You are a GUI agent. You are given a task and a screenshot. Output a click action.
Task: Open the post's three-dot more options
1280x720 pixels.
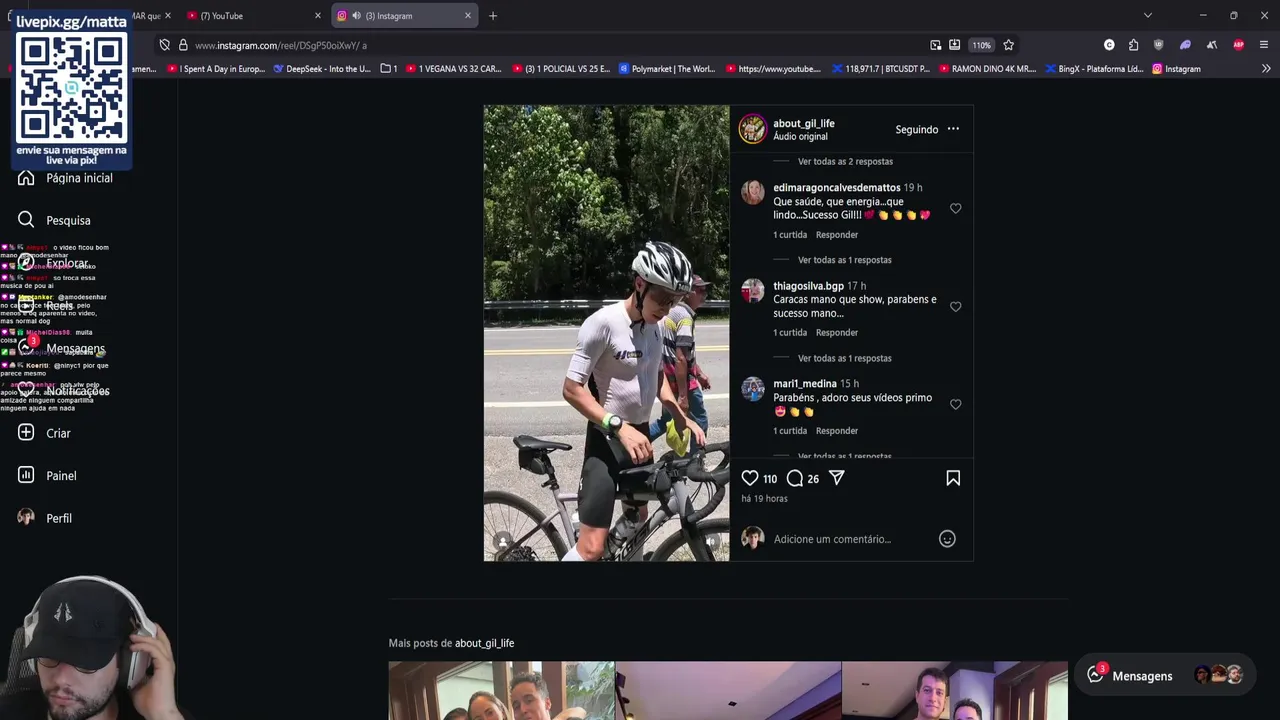pos(953,129)
